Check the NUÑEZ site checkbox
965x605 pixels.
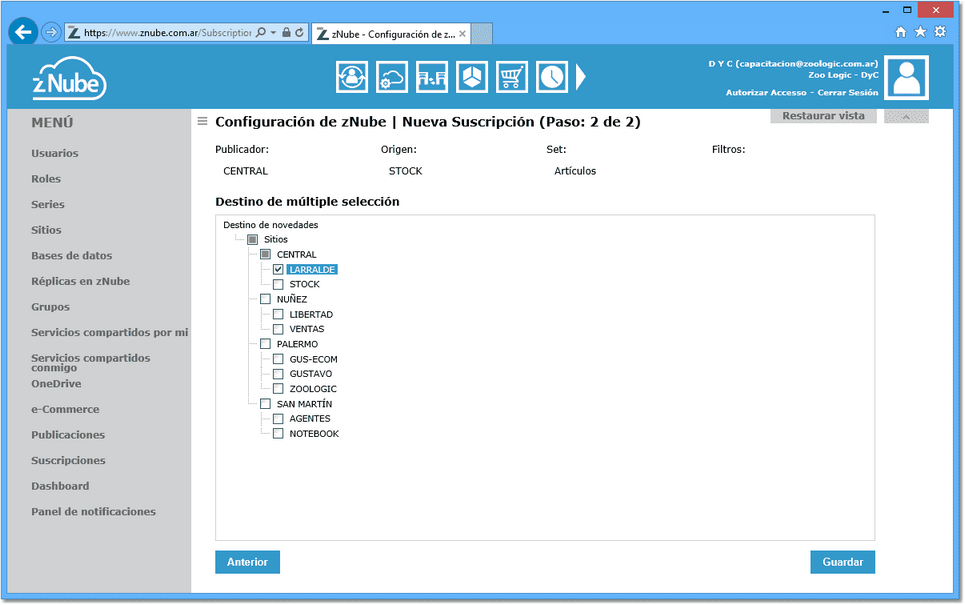pos(265,299)
